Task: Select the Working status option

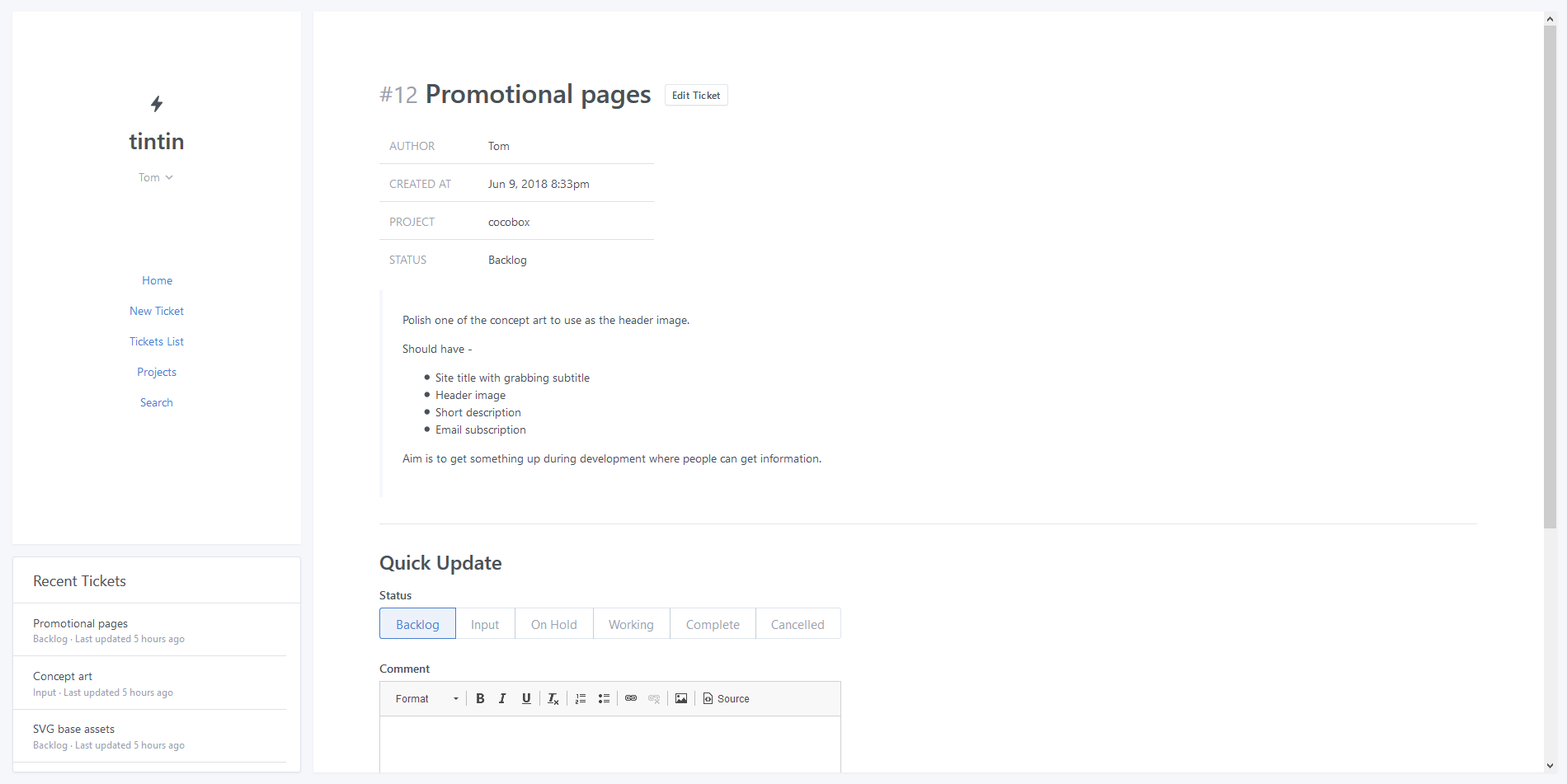Action: (x=631, y=624)
